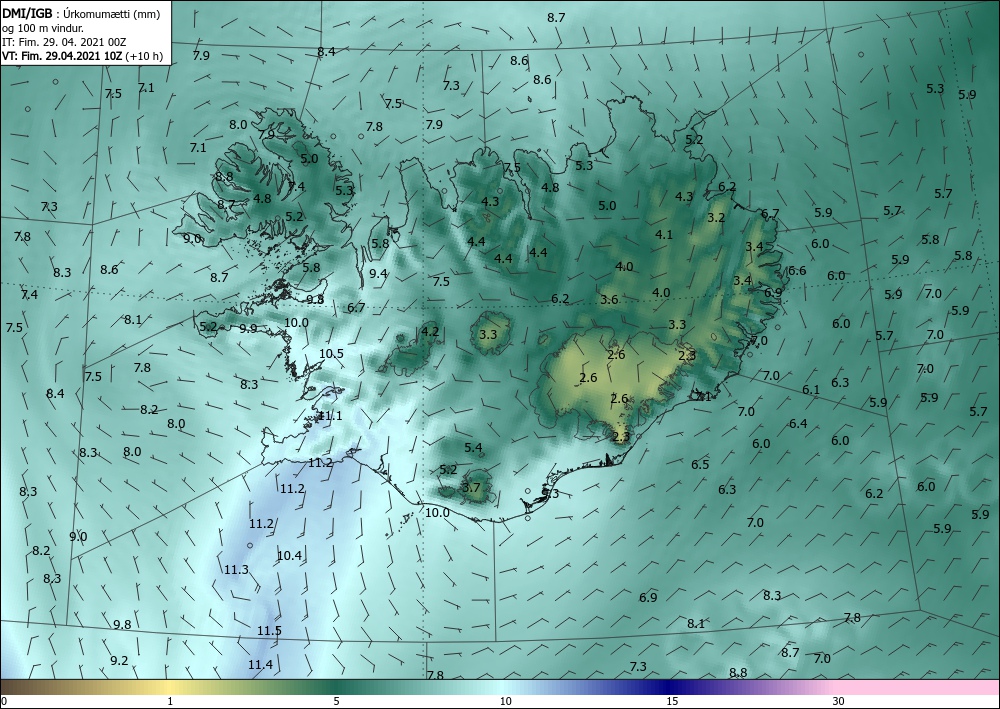Click the 3.2 value in east Iceland
This screenshot has height=709, width=1000.
716,217
